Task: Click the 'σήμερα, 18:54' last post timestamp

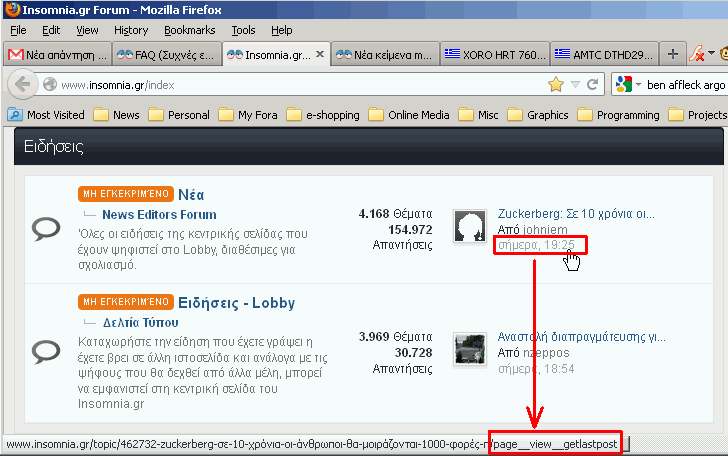Action: 536,369
